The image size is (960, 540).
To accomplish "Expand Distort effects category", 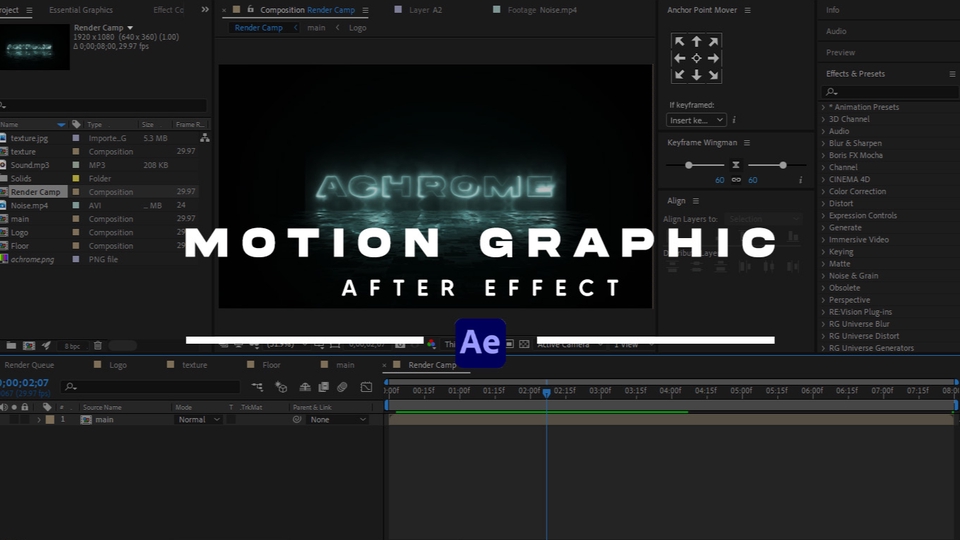I will pos(823,203).
